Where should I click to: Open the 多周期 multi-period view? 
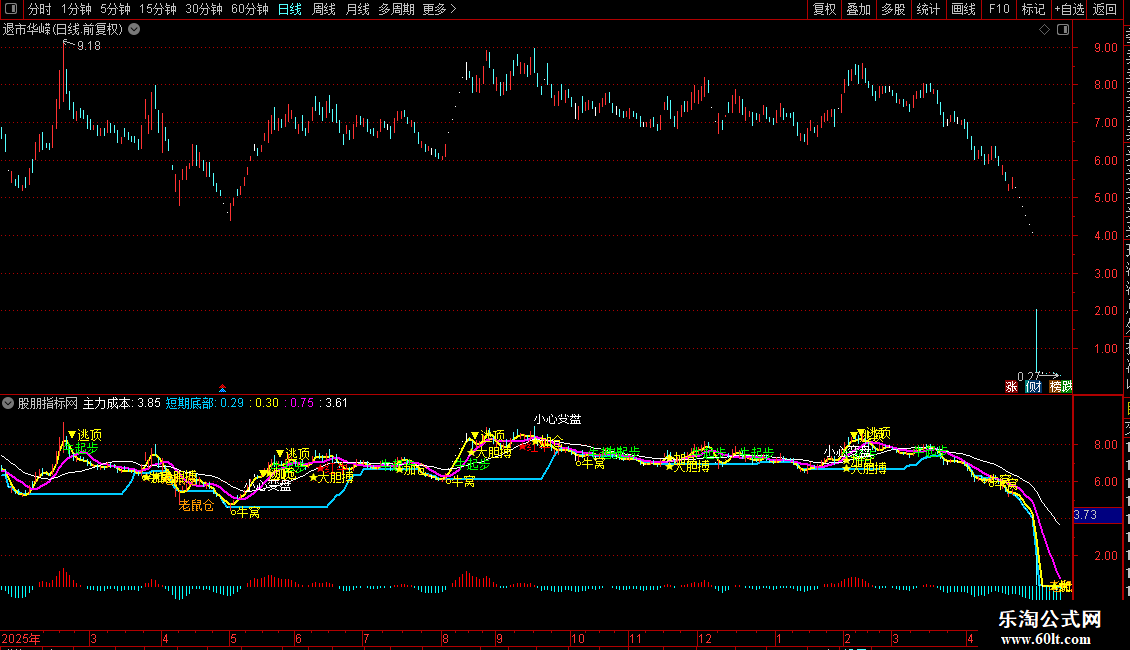point(396,9)
